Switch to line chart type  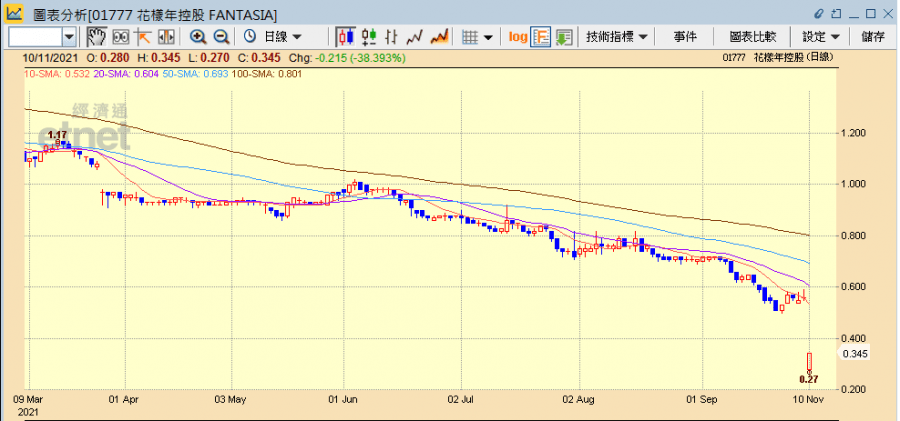tap(415, 37)
